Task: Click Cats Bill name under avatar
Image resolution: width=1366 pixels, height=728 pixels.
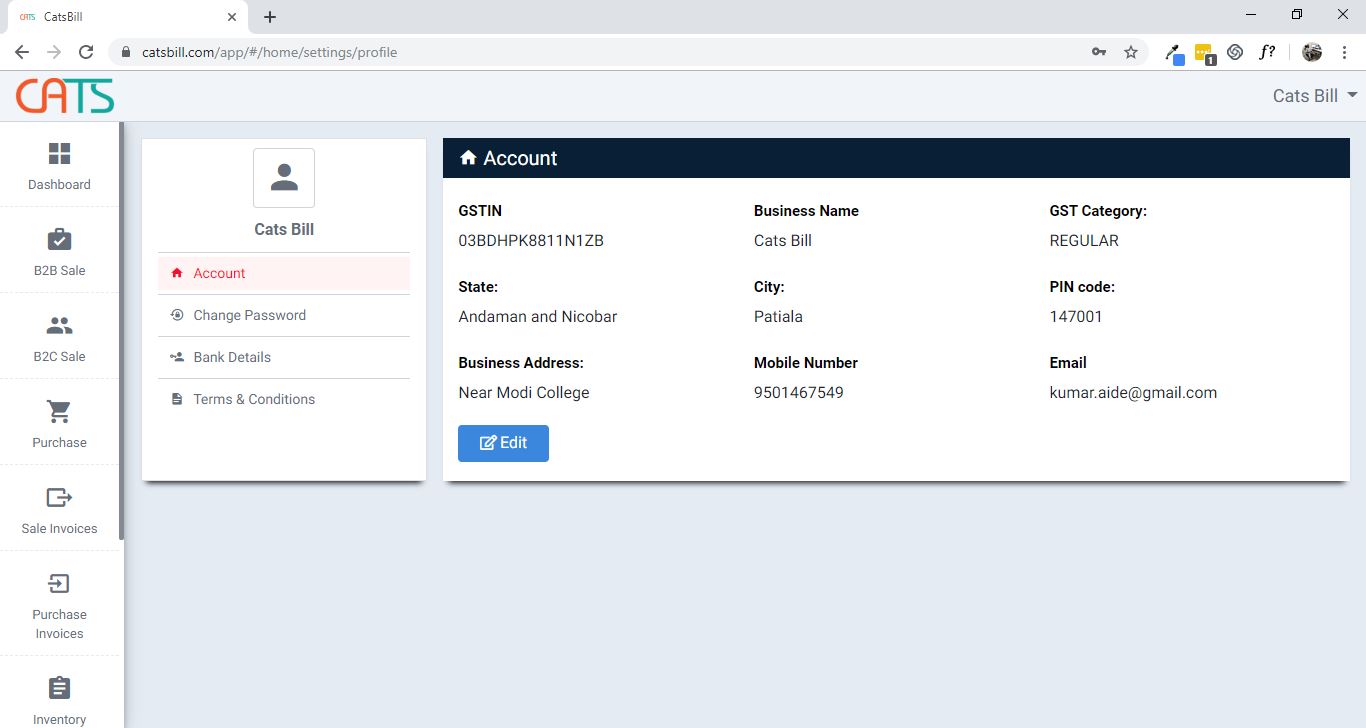Action: (284, 229)
